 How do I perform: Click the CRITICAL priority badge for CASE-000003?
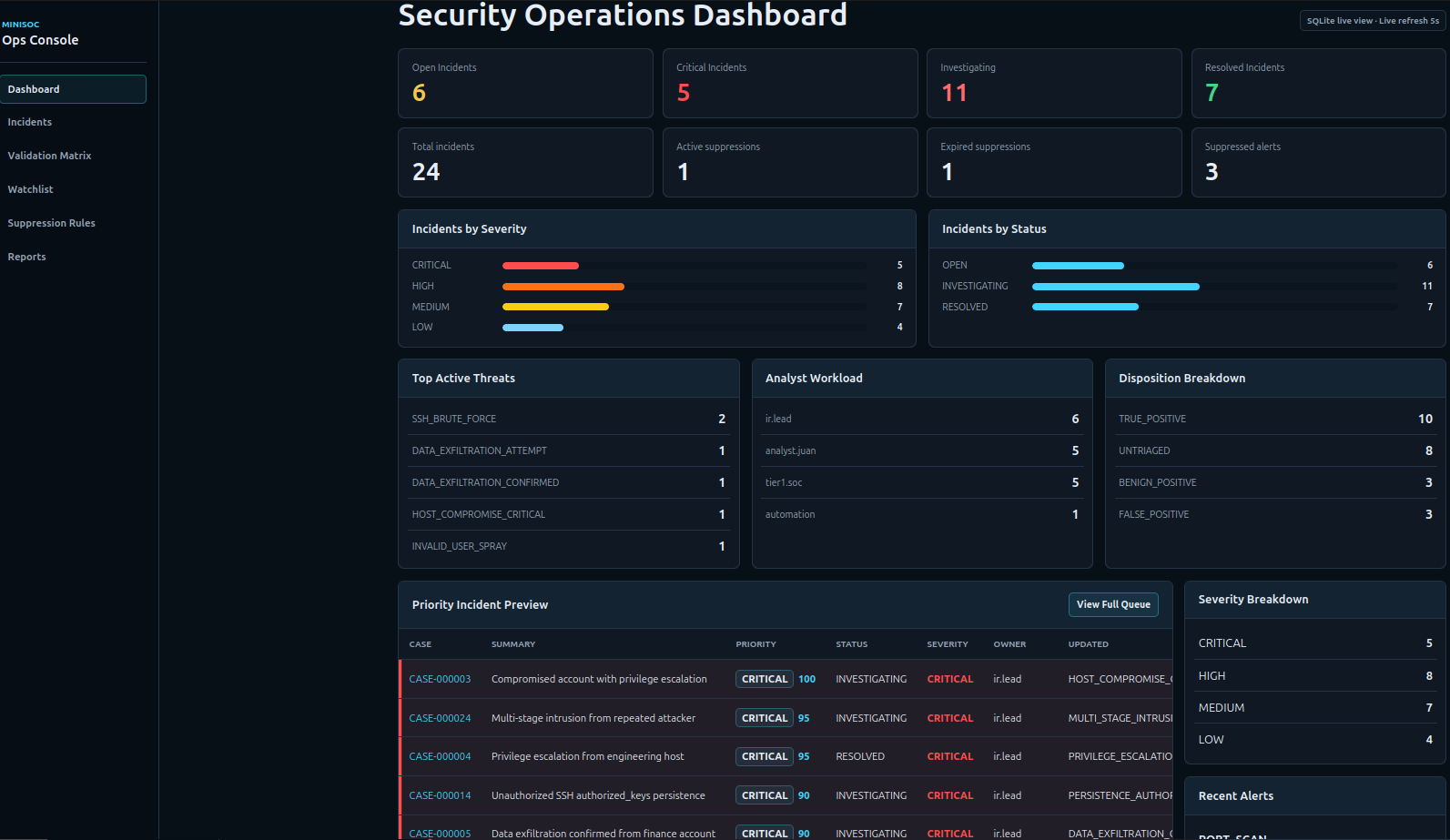point(765,679)
